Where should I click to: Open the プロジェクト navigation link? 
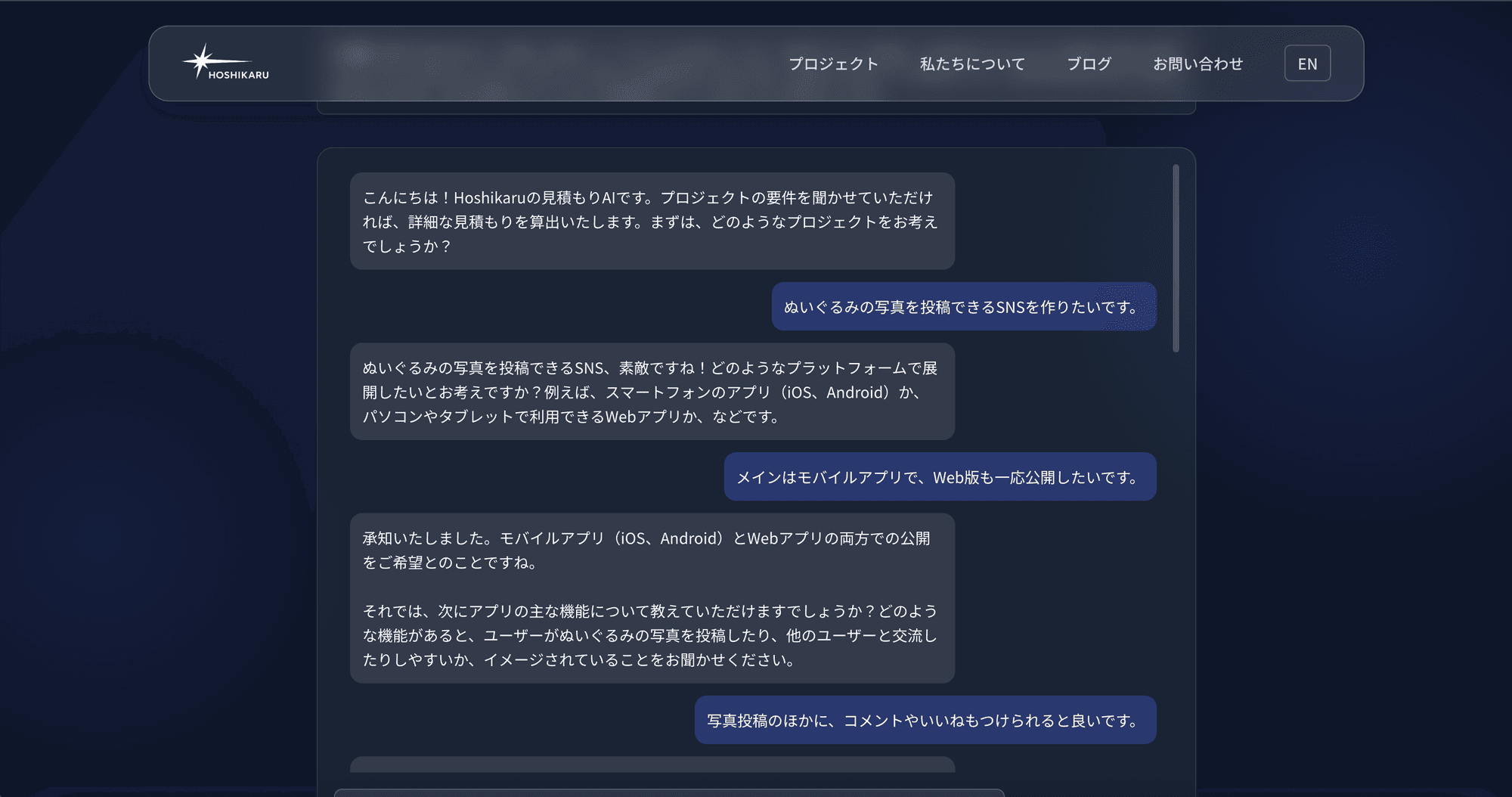tap(833, 64)
